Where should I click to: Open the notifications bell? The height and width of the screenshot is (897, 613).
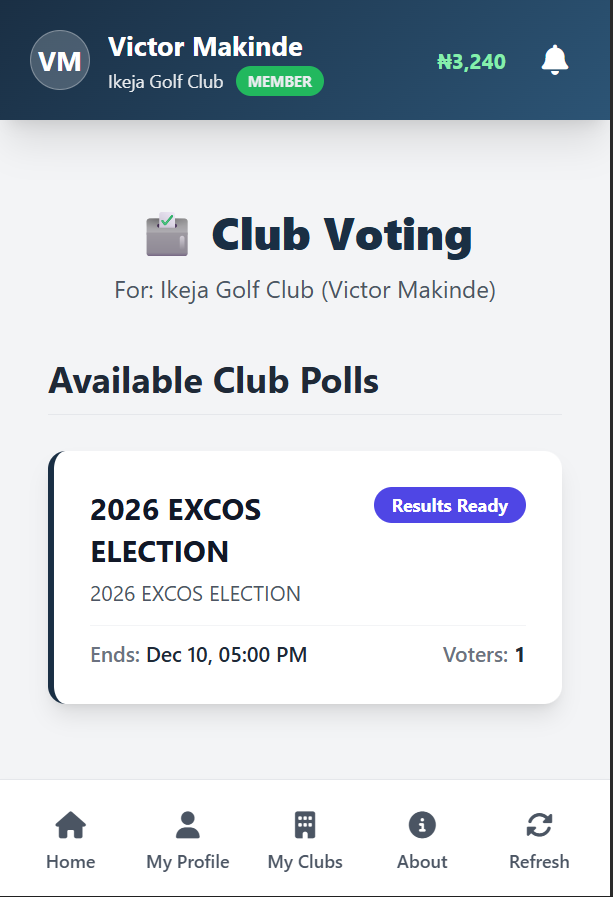[555, 60]
